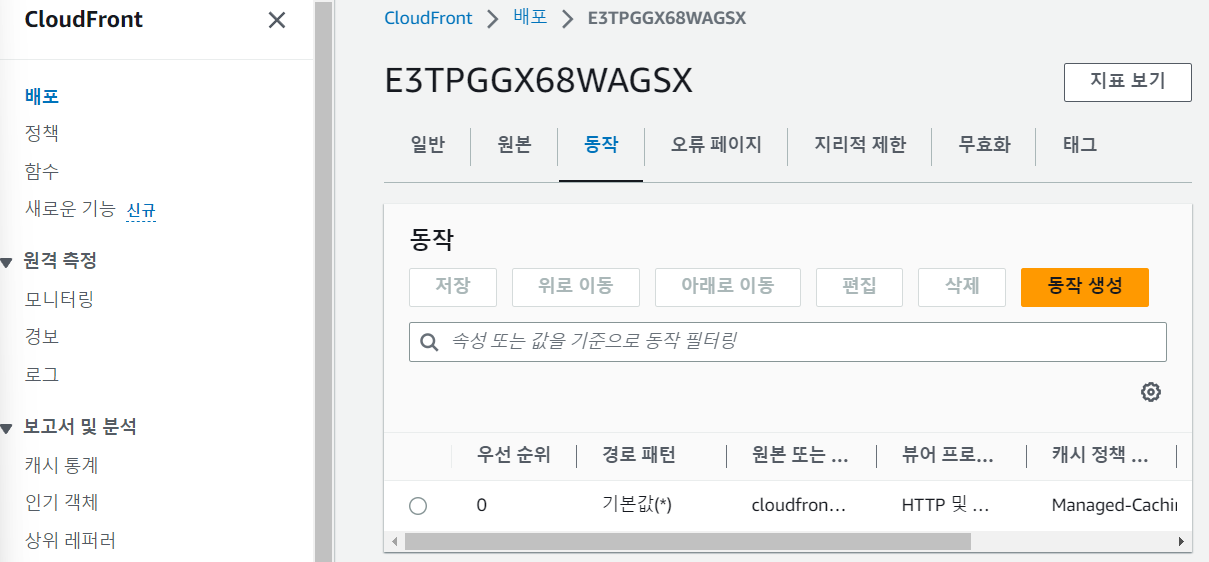
Task: Click the 기본값(*) path pattern cell
Action: pyautogui.click(x=636, y=505)
